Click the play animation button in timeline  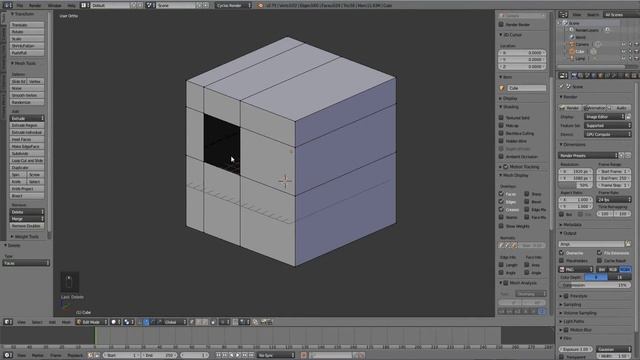point(238,355)
